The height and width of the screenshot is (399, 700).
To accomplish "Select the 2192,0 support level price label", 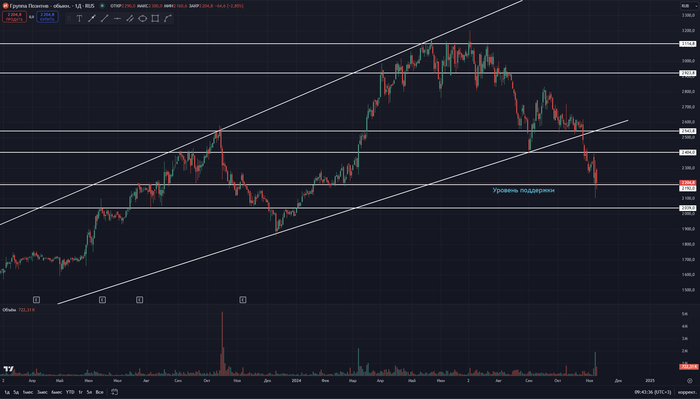I will pyautogui.click(x=688, y=188).
